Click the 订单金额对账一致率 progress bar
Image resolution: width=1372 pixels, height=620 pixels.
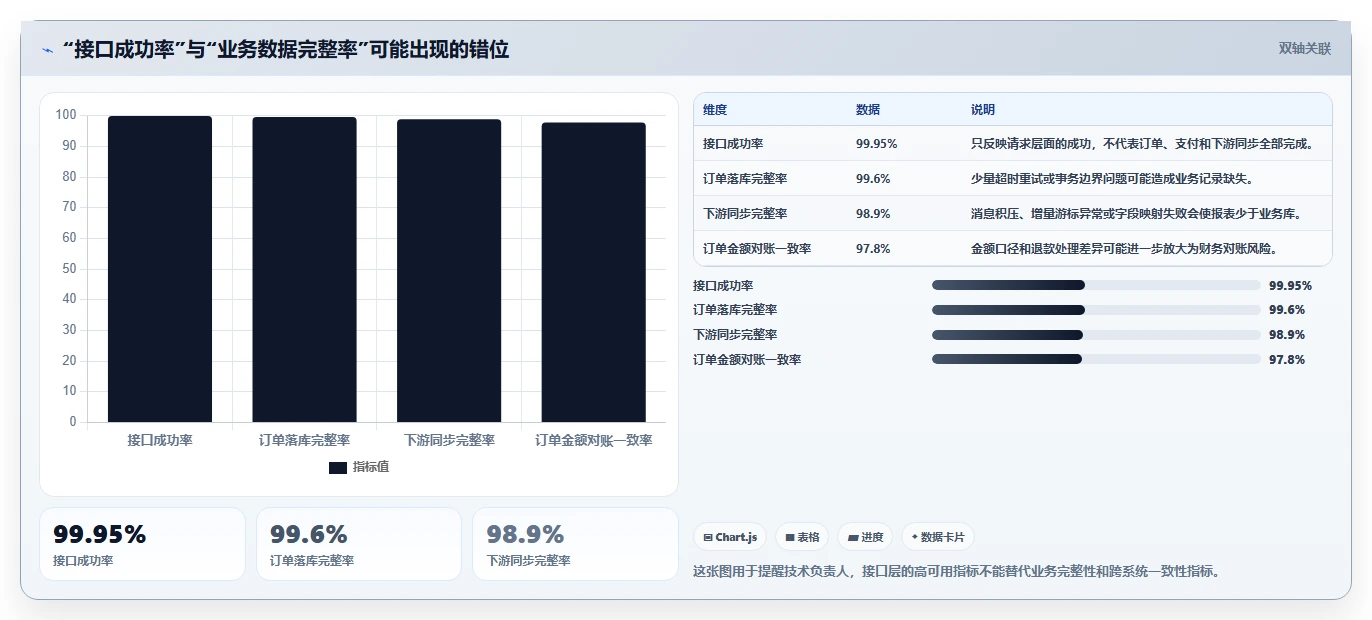click(x=1096, y=359)
